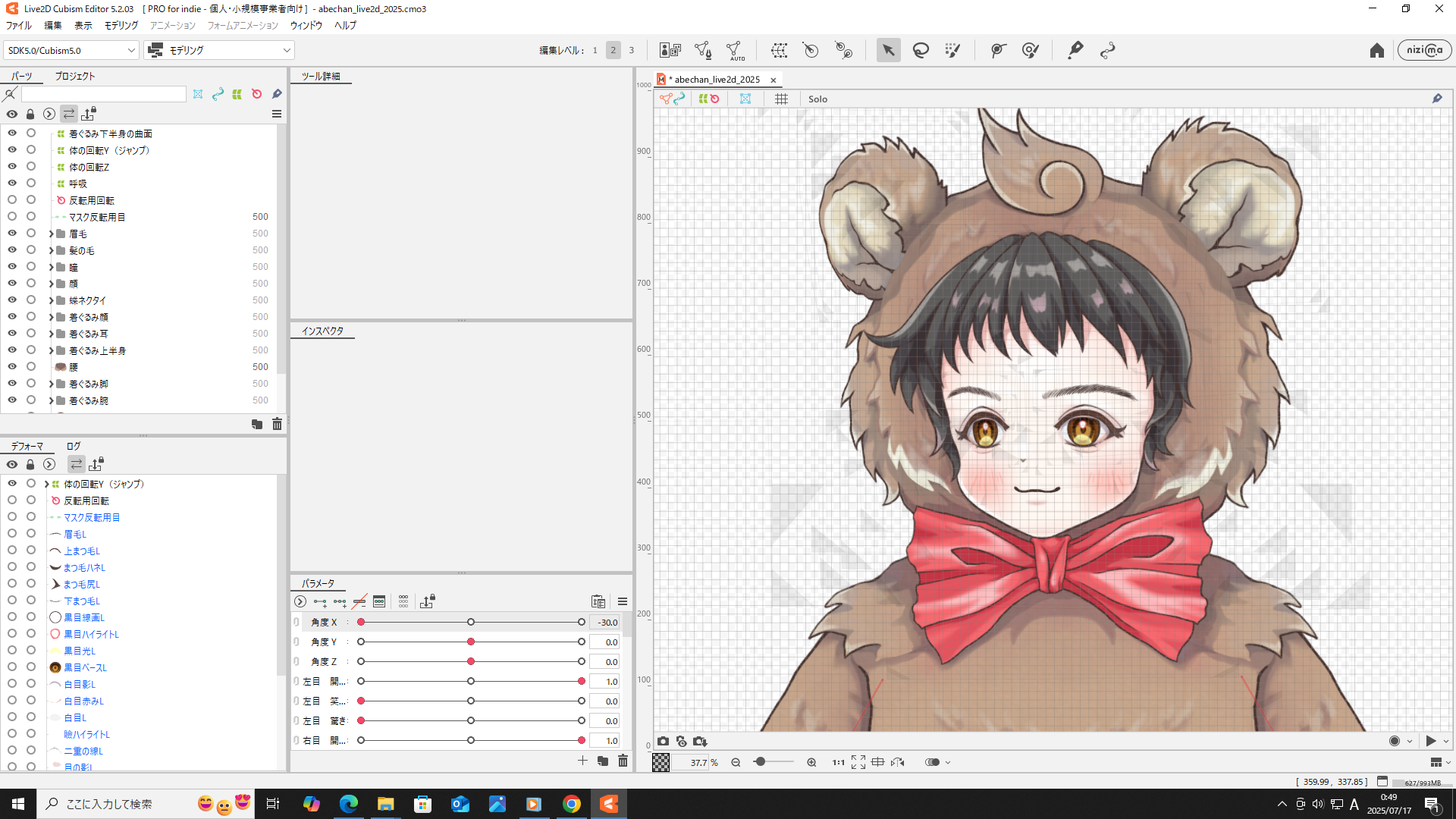Toggle visibility of 反転用回転 in parts list
The image size is (1456, 819).
click(x=12, y=200)
